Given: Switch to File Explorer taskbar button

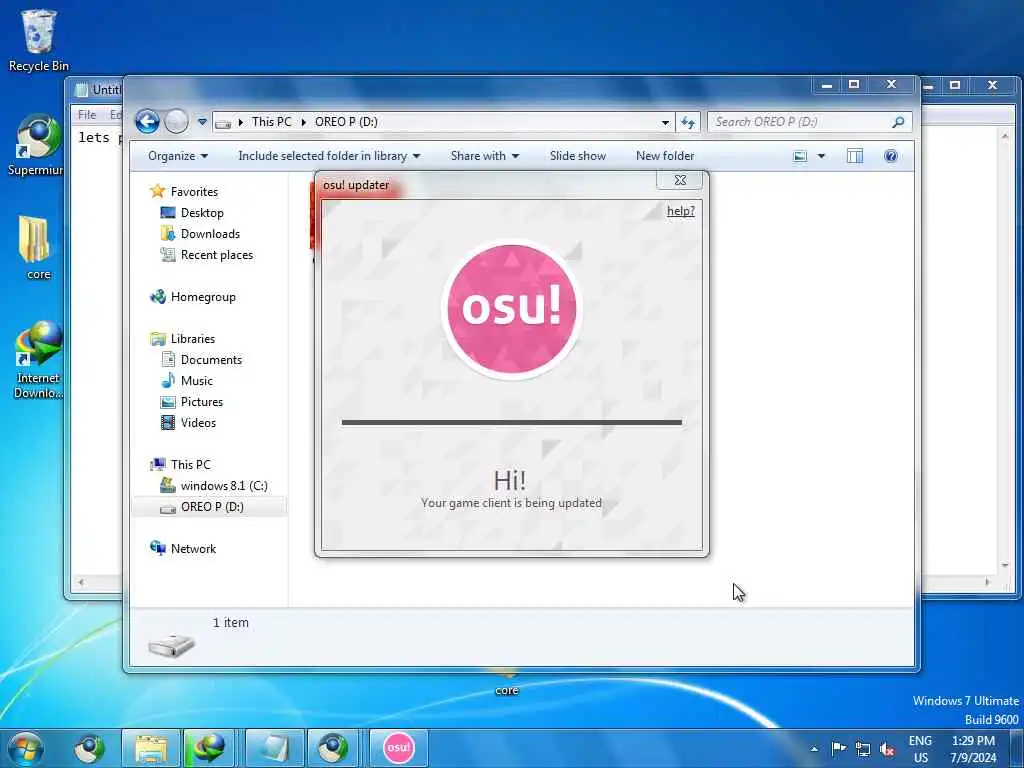Looking at the screenshot, I should [x=151, y=748].
